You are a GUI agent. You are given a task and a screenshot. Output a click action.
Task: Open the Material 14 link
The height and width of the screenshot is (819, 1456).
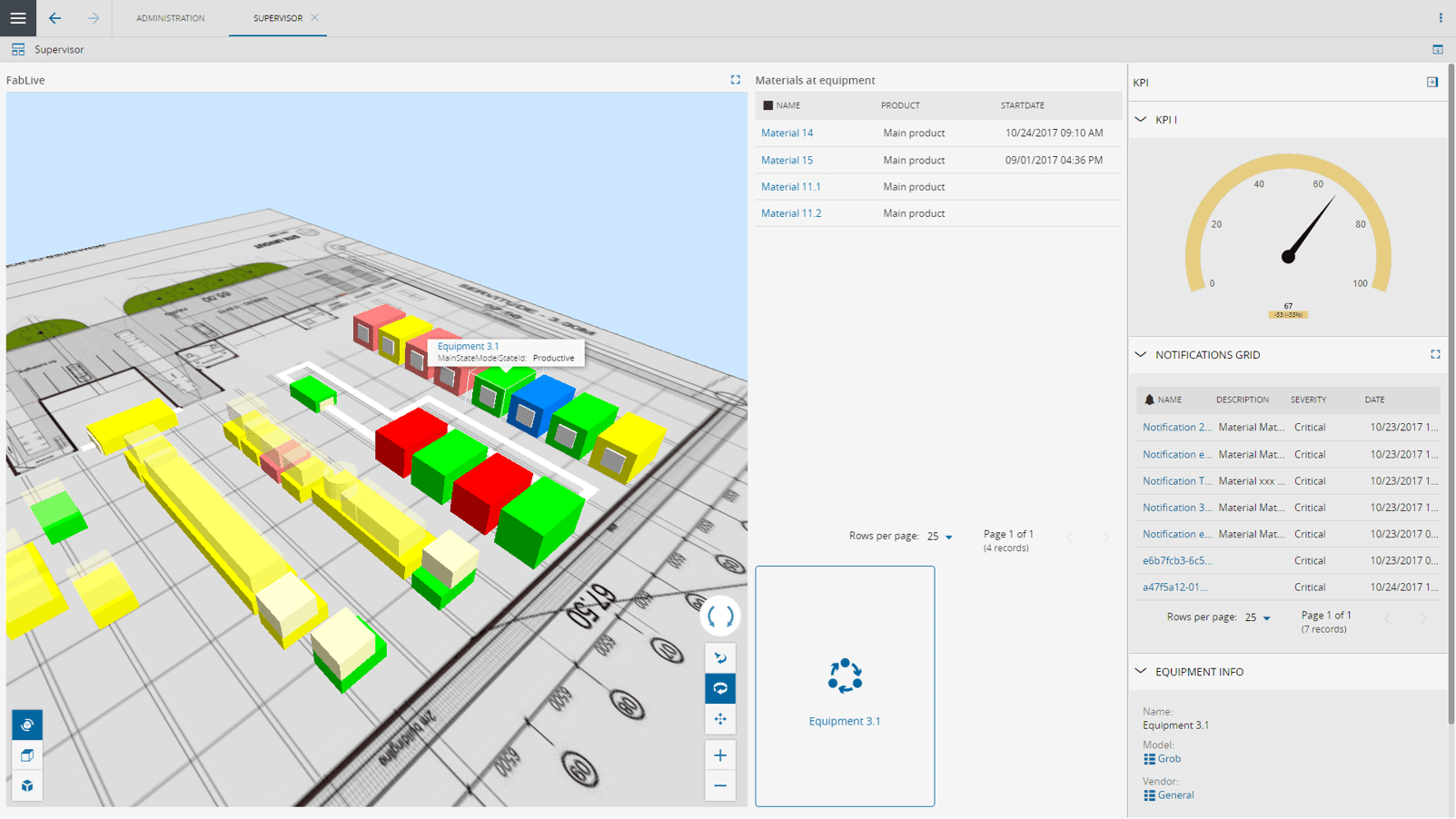point(787,133)
